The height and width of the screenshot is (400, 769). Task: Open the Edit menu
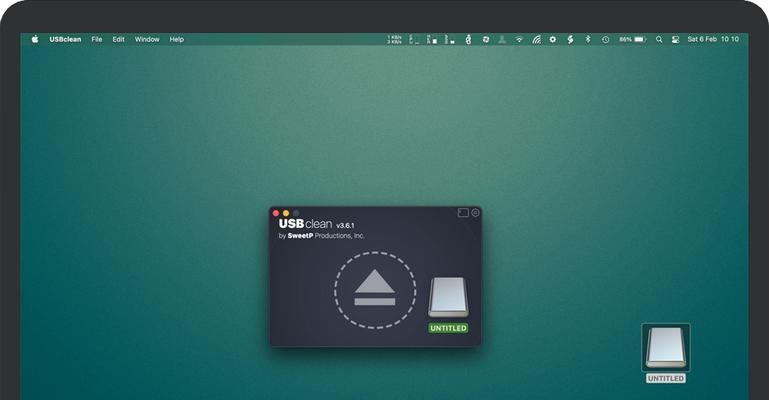tap(118, 39)
